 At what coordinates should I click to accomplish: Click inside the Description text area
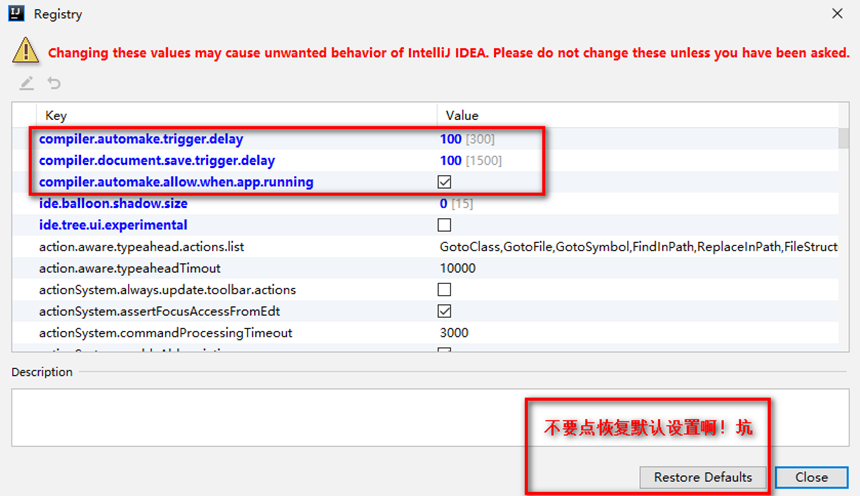click(260, 416)
